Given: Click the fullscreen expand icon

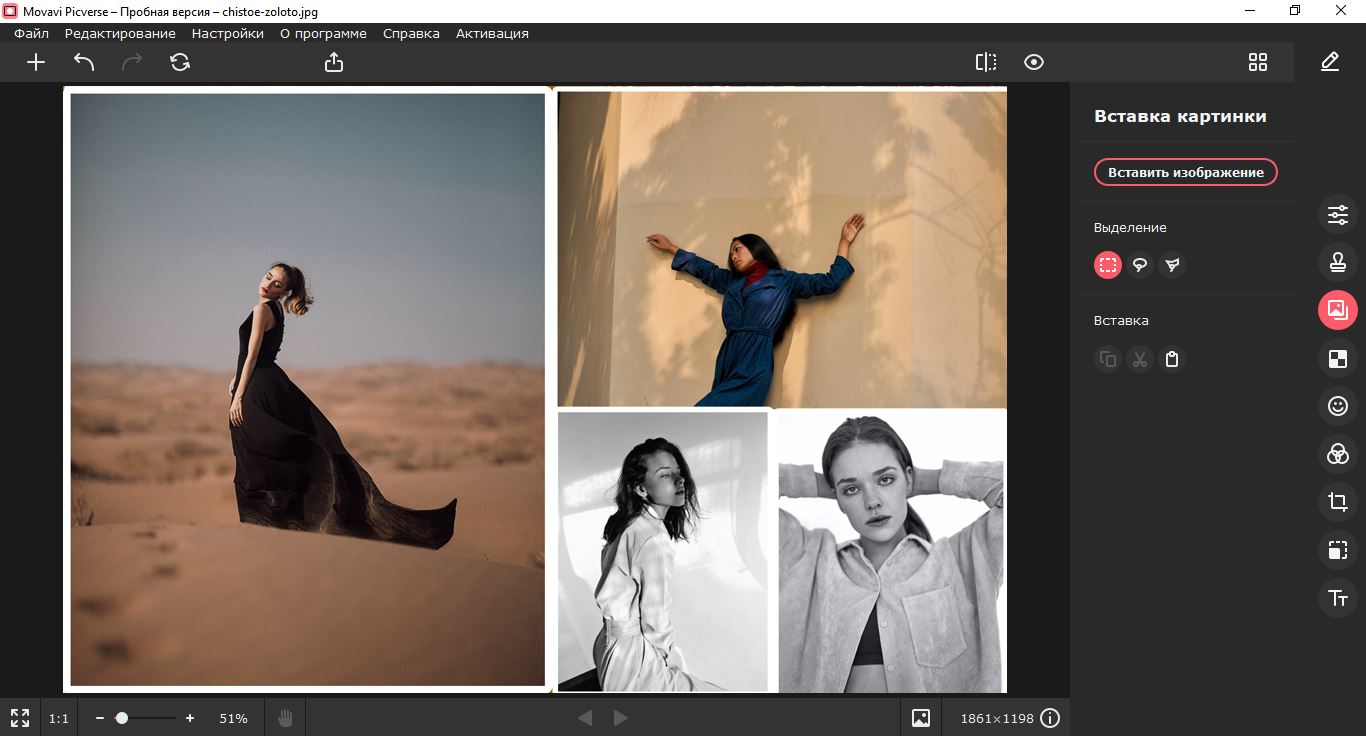Looking at the screenshot, I should (x=19, y=718).
